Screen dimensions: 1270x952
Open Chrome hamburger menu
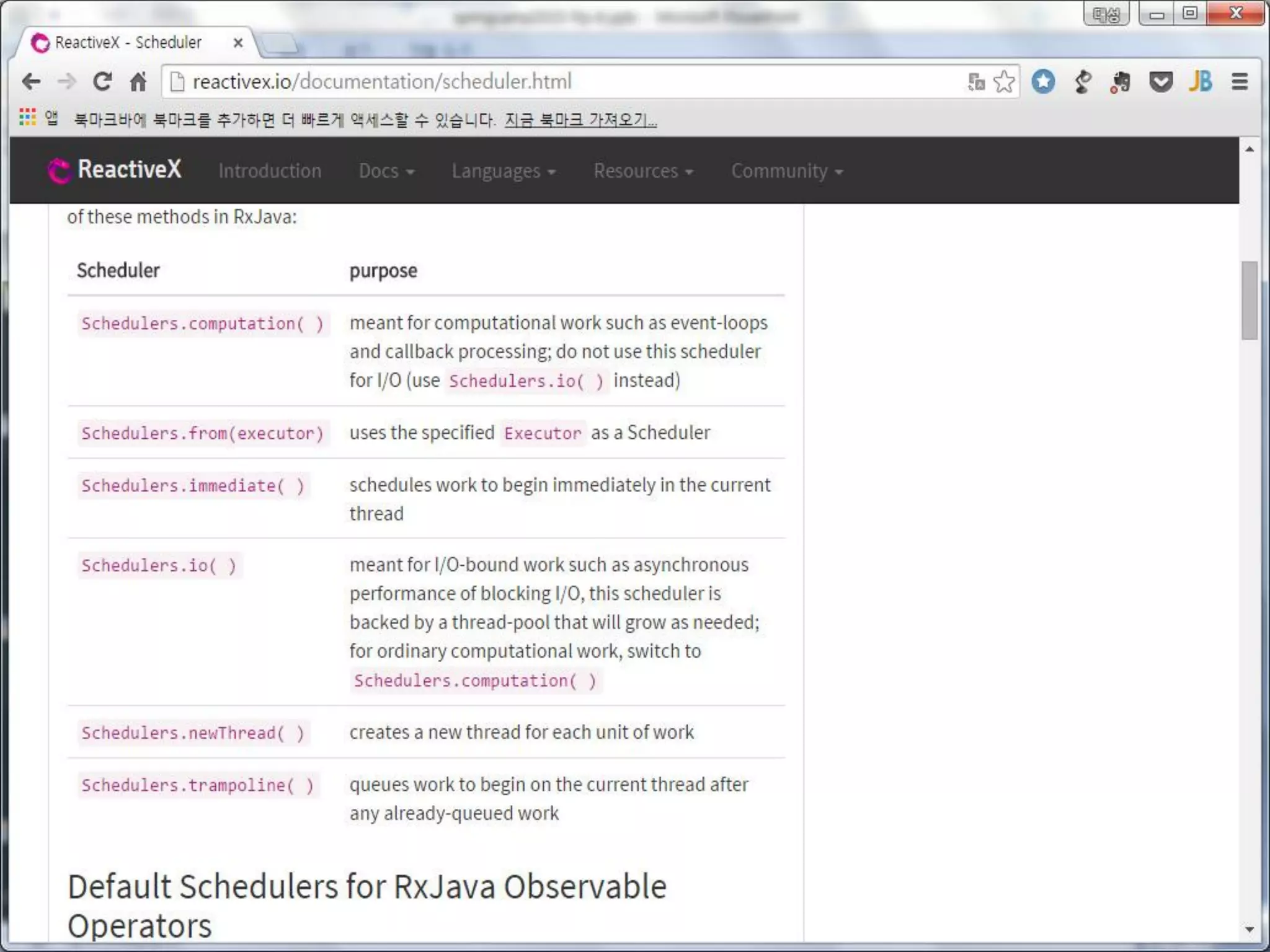(1240, 81)
